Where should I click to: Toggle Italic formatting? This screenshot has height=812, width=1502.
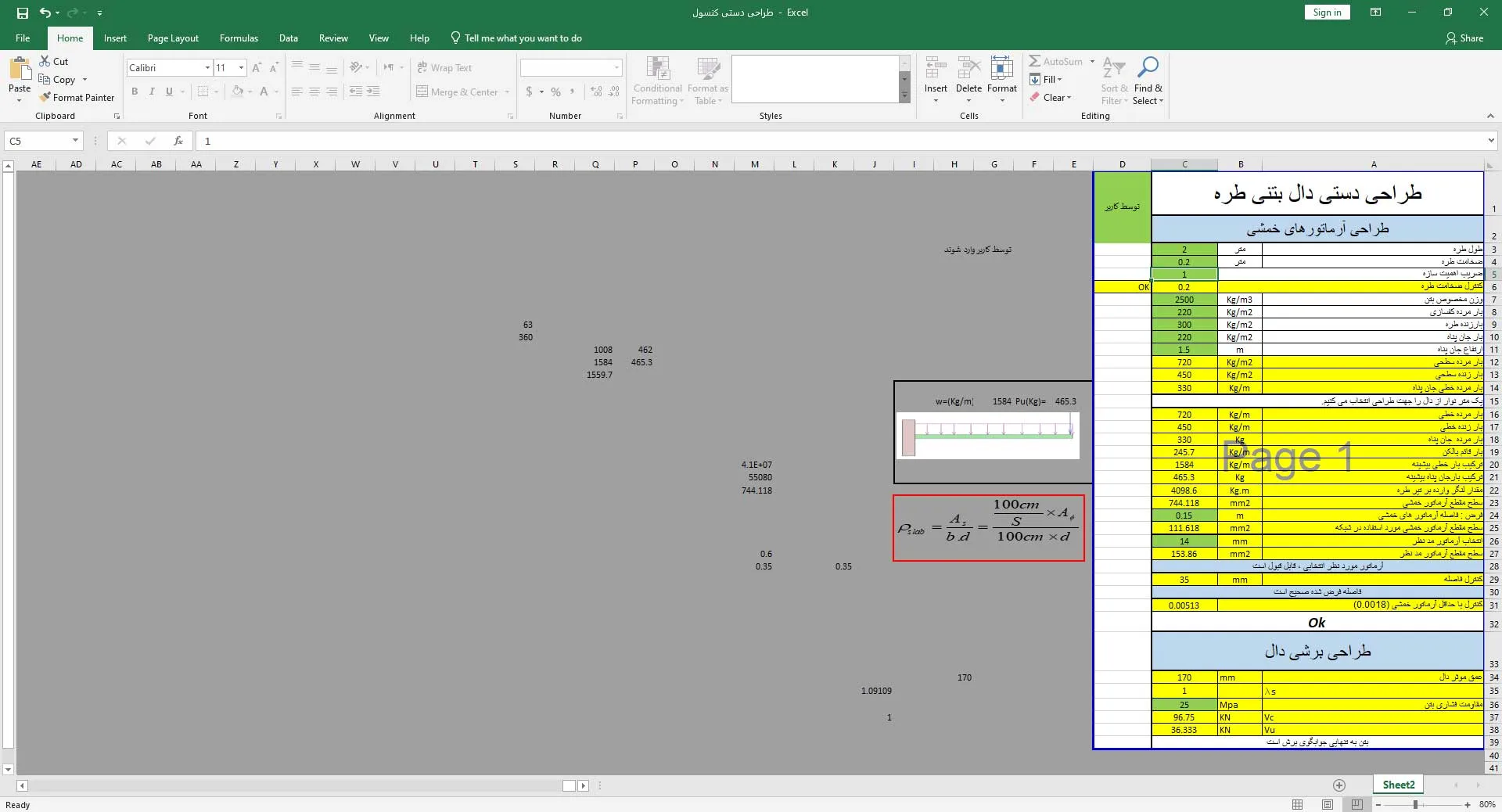tap(152, 92)
